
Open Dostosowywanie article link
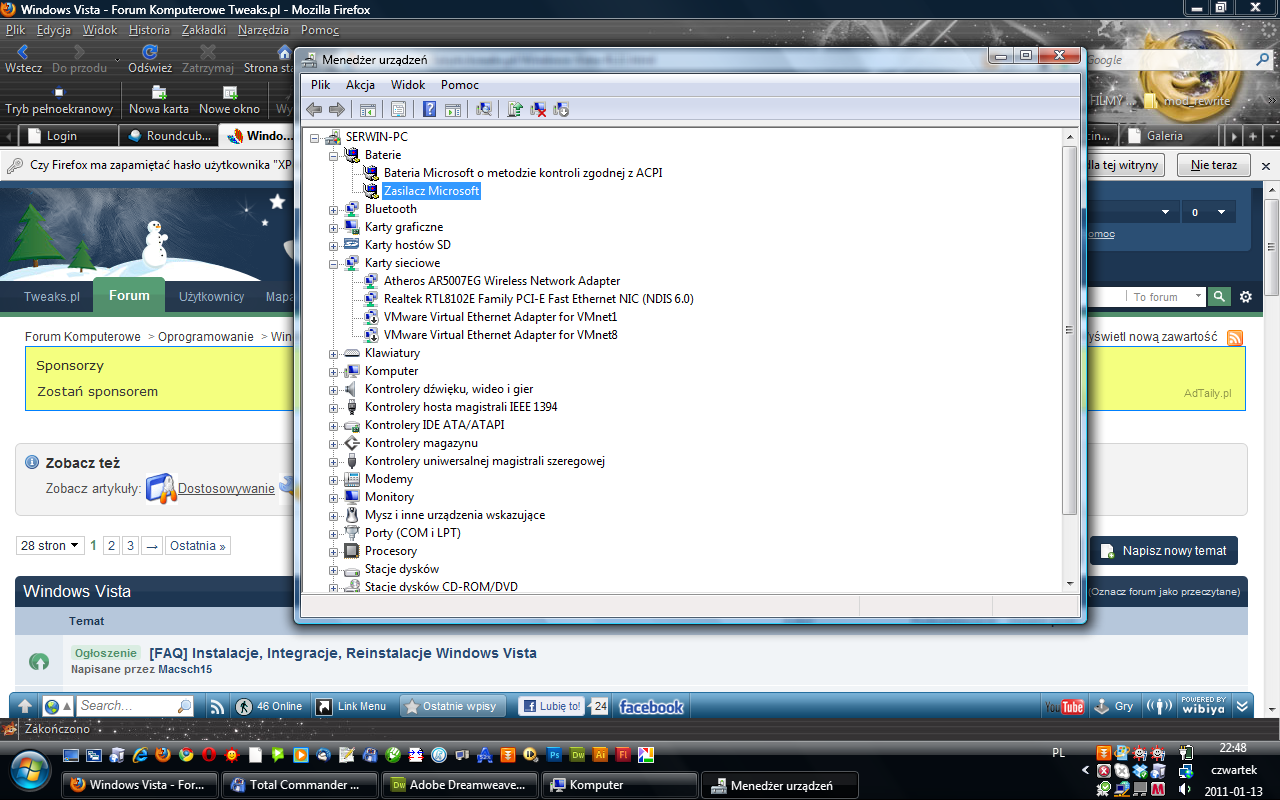coord(226,489)
